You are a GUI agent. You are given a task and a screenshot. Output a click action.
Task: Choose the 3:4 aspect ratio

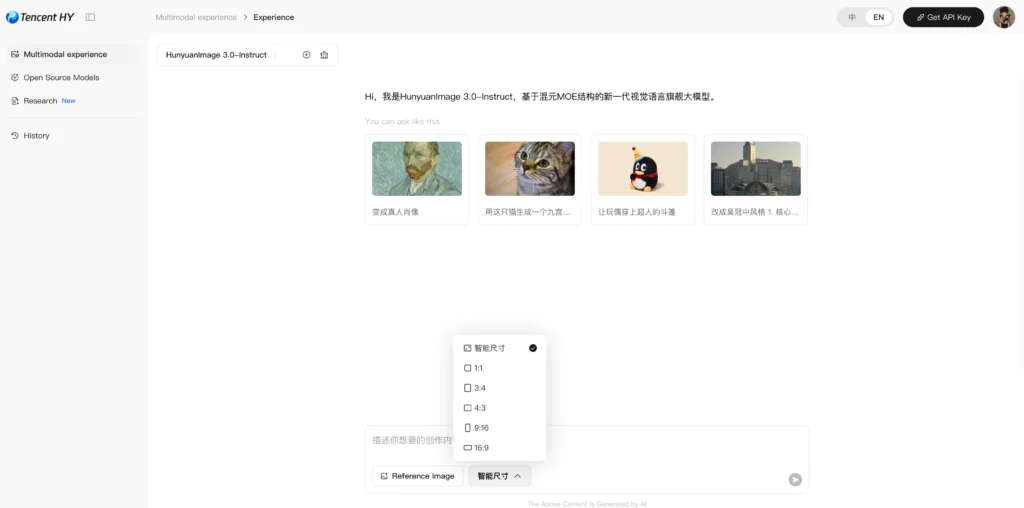point(500,388)
